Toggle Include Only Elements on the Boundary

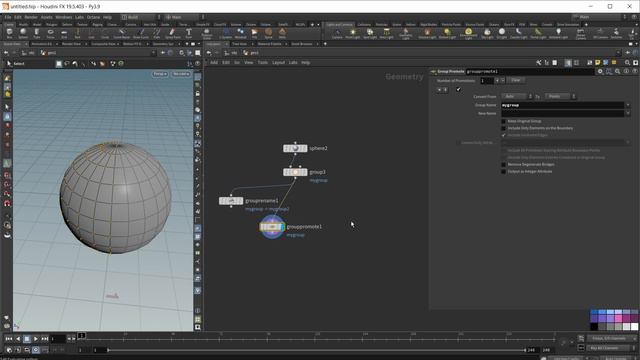point(503,128)
